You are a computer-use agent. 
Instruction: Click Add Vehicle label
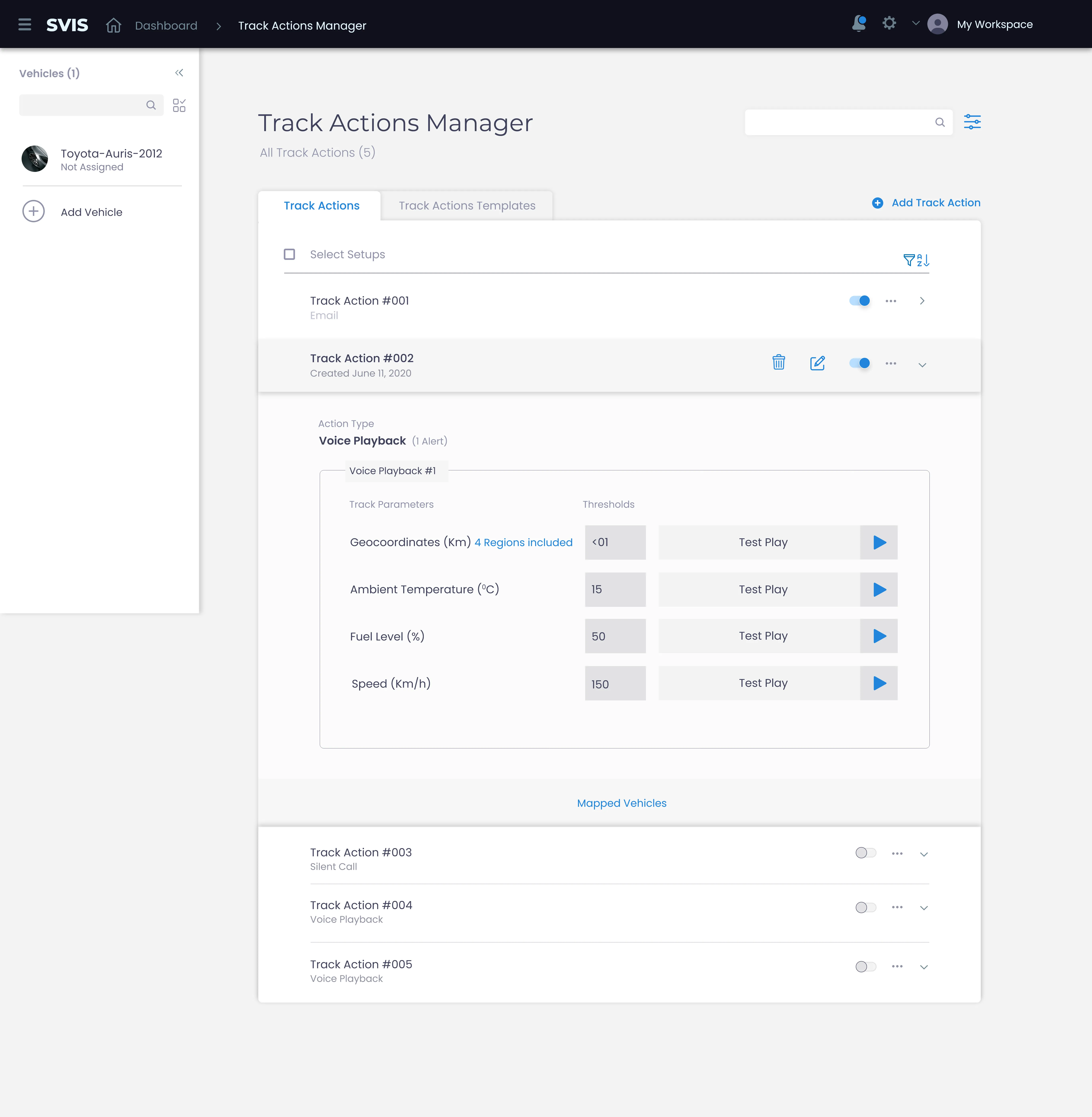click(x=92, y=212)
